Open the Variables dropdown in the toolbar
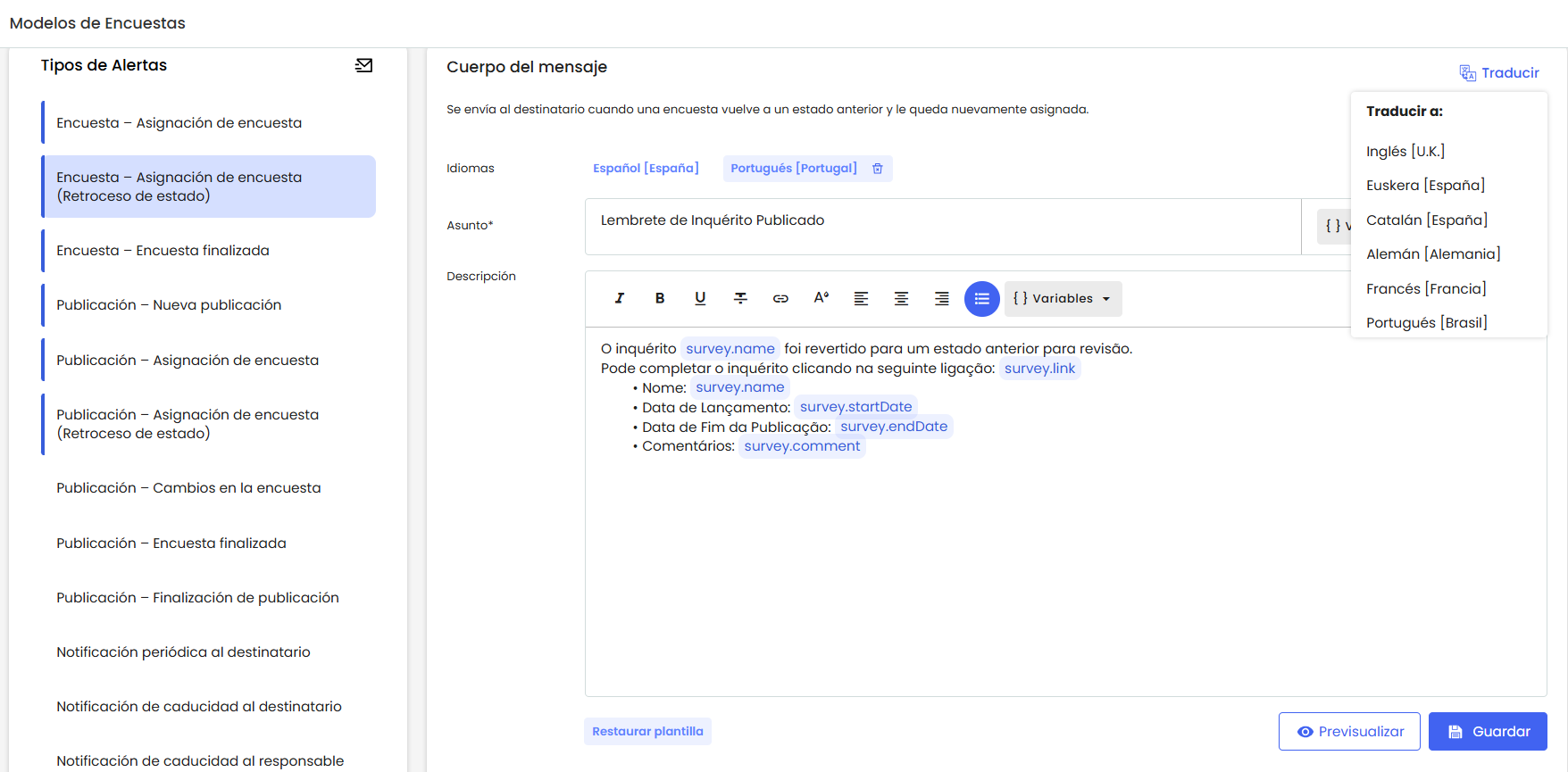The height and width of the screenshot is (772, 1568). click(1063, 298)
